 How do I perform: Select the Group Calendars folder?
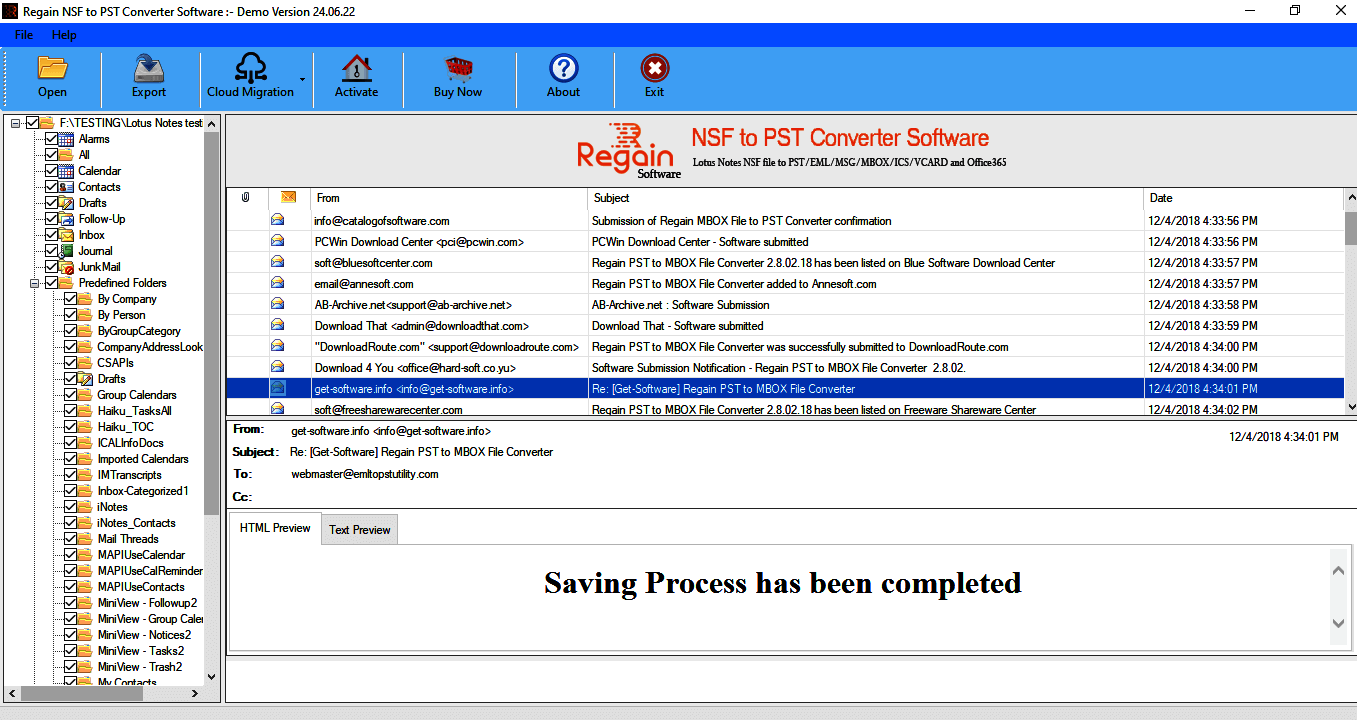[136, 395]
